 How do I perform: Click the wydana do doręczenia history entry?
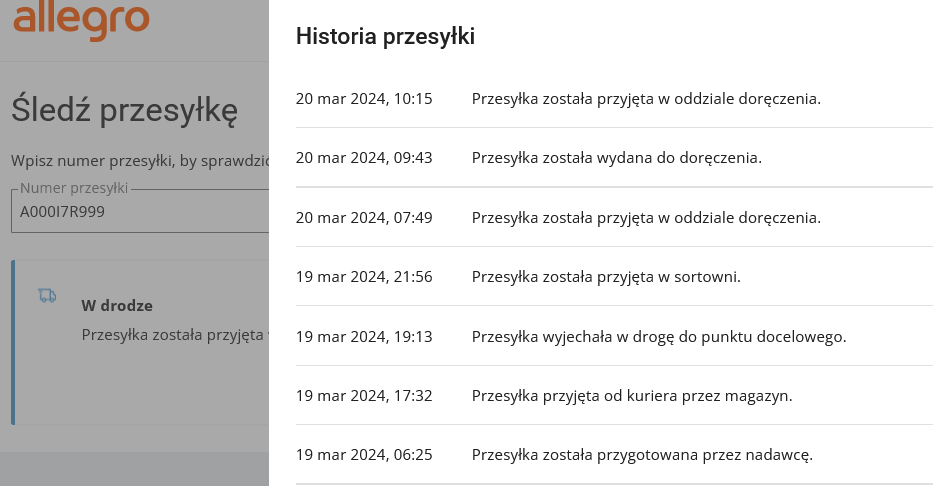616,158
